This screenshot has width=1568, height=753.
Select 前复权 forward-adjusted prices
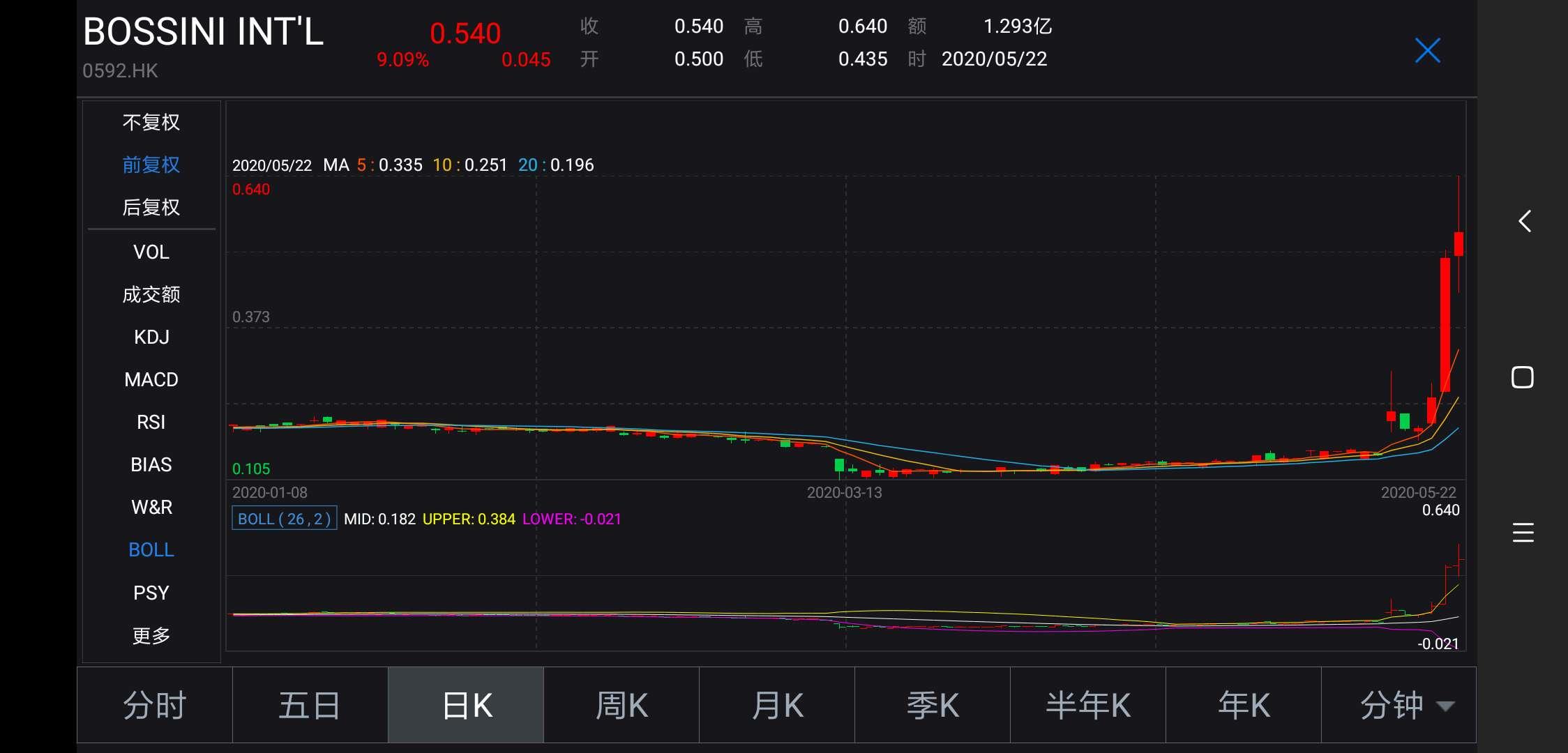(x=151, y=165)
